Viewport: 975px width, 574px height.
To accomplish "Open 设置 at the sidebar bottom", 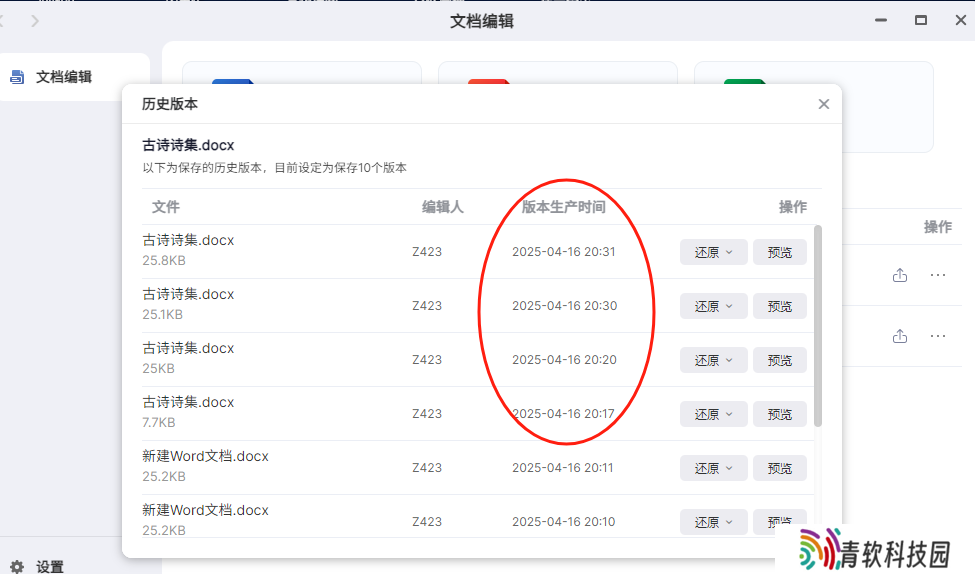I will (37, 567).
